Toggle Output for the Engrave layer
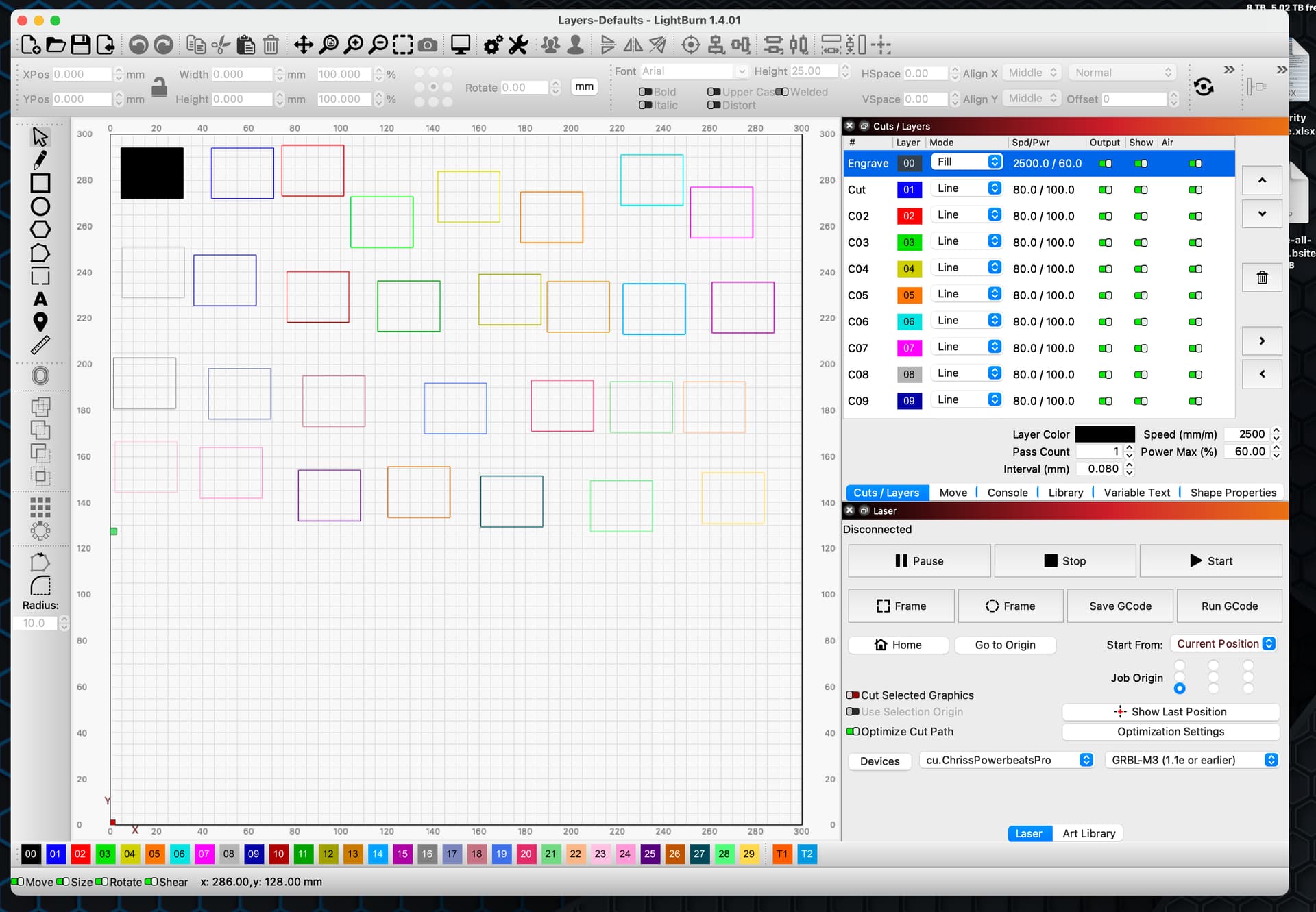 pyautogui.click(x=1105, y=164)
